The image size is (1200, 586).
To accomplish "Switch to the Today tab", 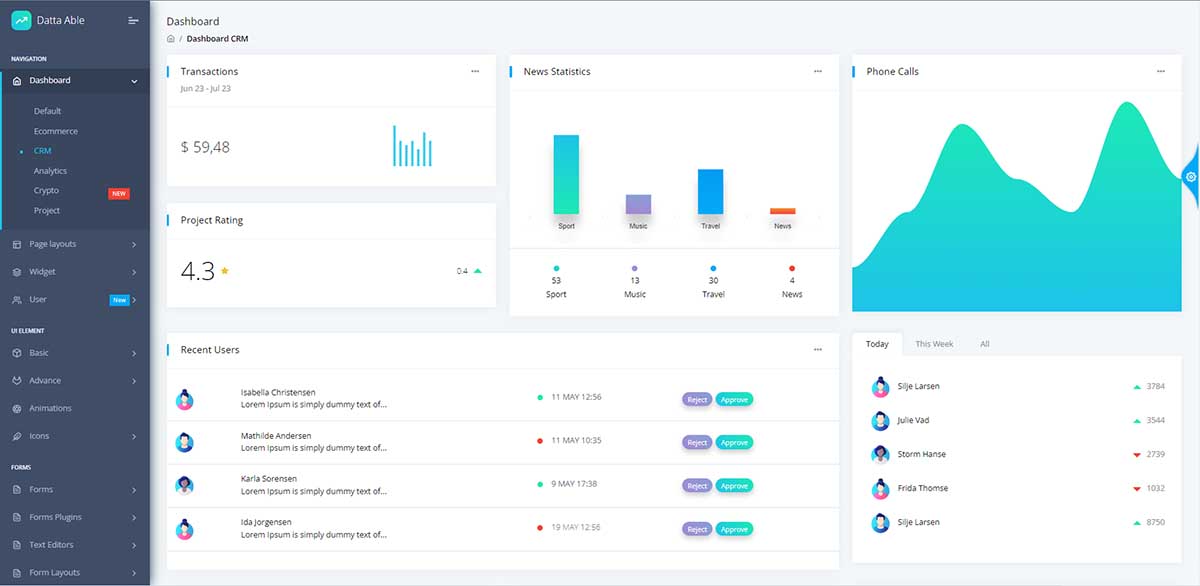I will (x=877, y=344).
